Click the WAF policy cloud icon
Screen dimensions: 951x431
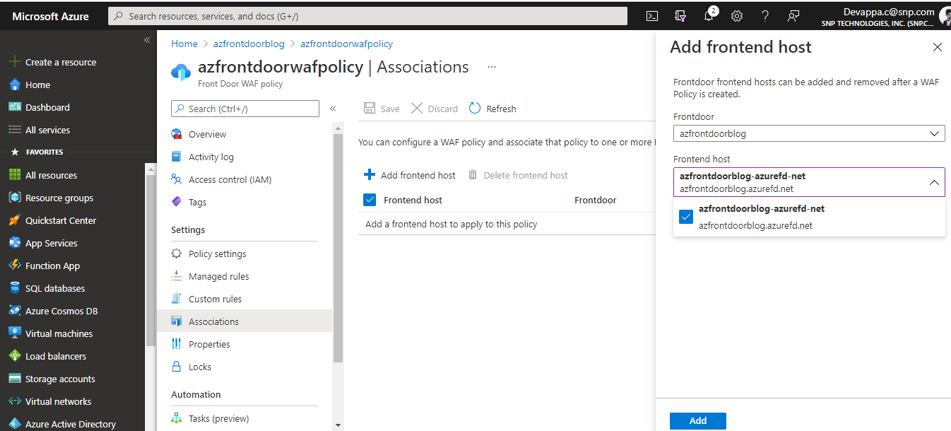181,72
